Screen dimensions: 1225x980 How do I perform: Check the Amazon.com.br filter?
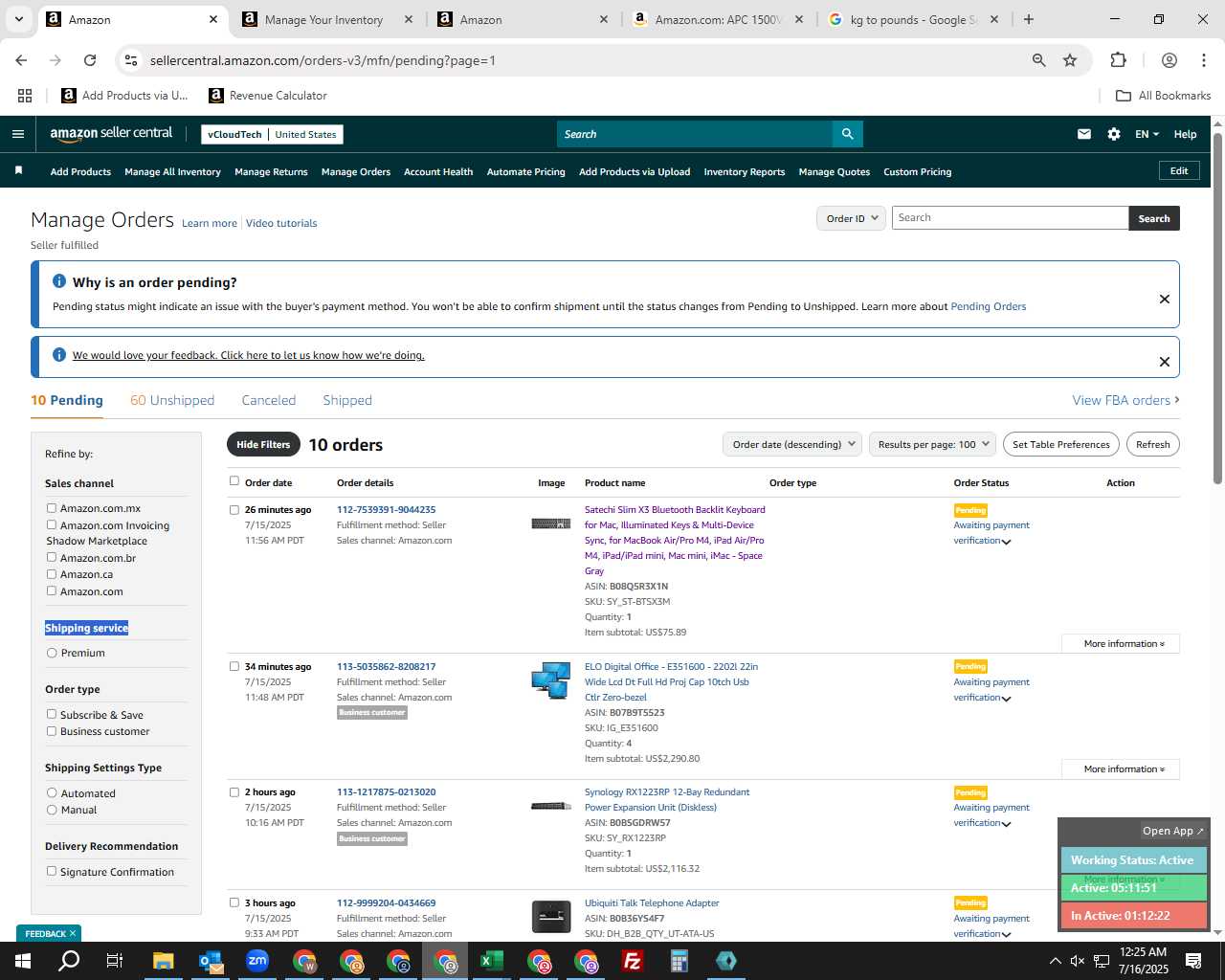point(52,557)
